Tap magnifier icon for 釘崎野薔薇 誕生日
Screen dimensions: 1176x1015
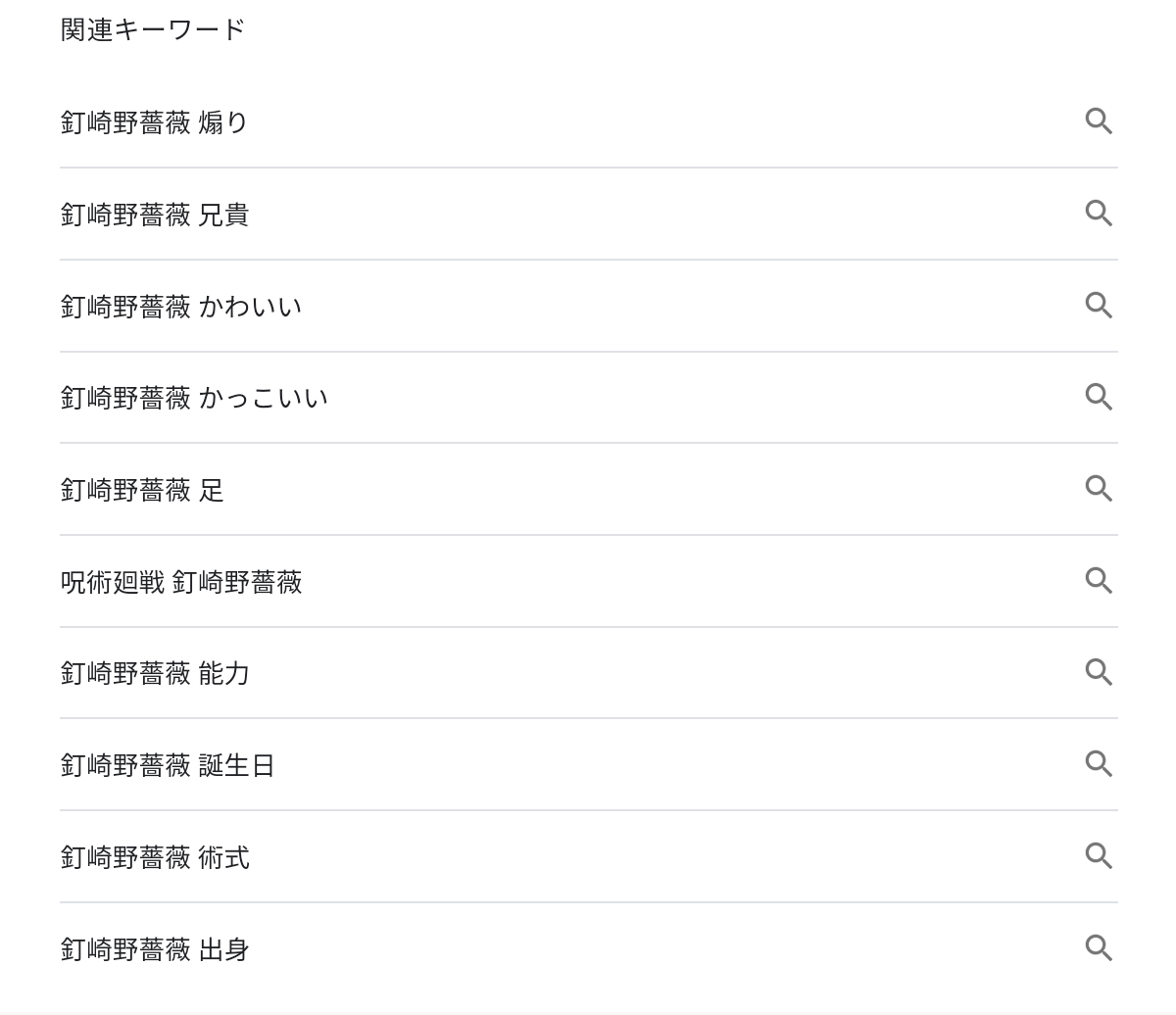[x=1099, y=764]
